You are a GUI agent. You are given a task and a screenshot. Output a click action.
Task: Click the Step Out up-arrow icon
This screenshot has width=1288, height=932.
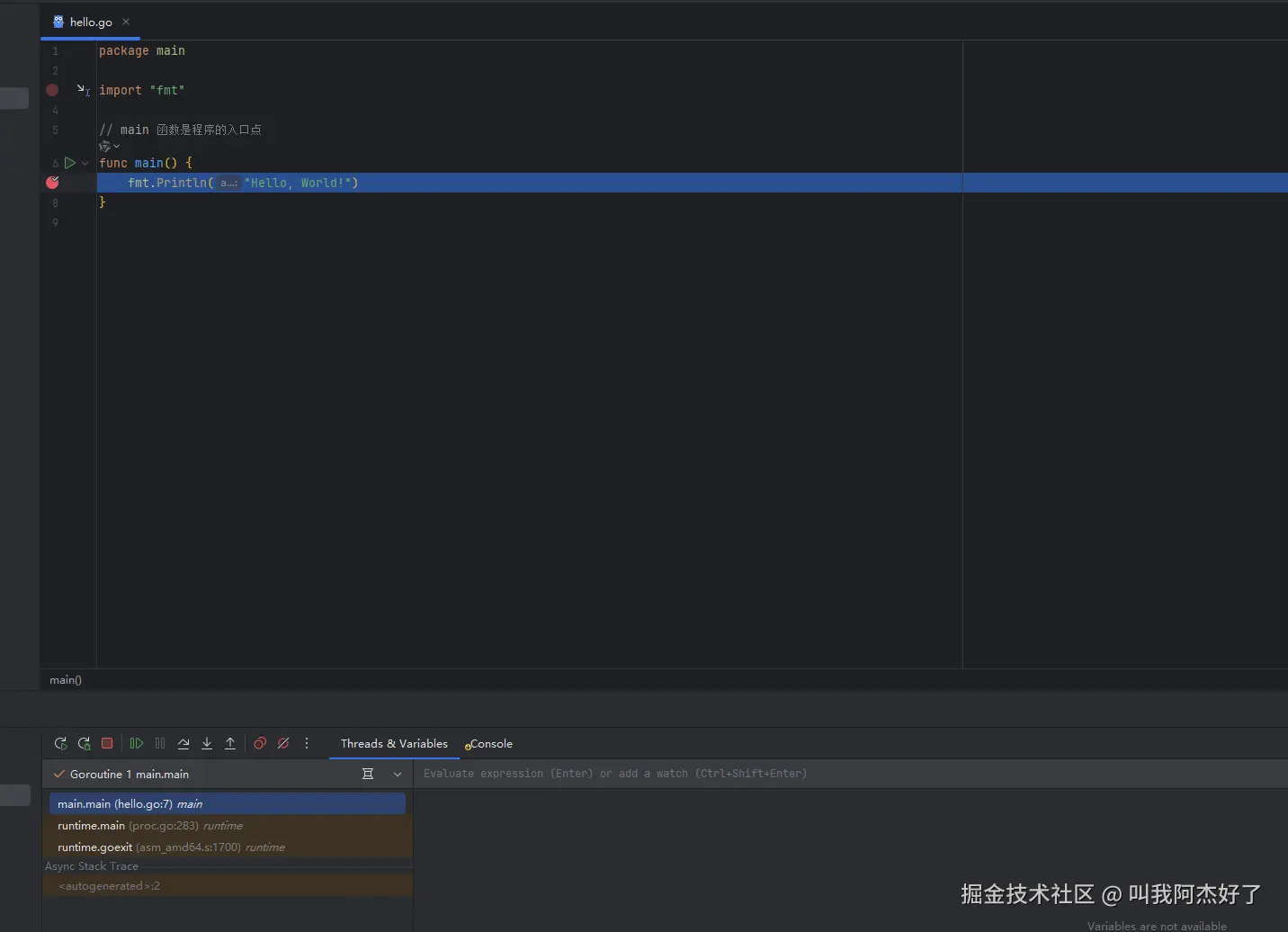pyautogui.click(x=230, y=743)
